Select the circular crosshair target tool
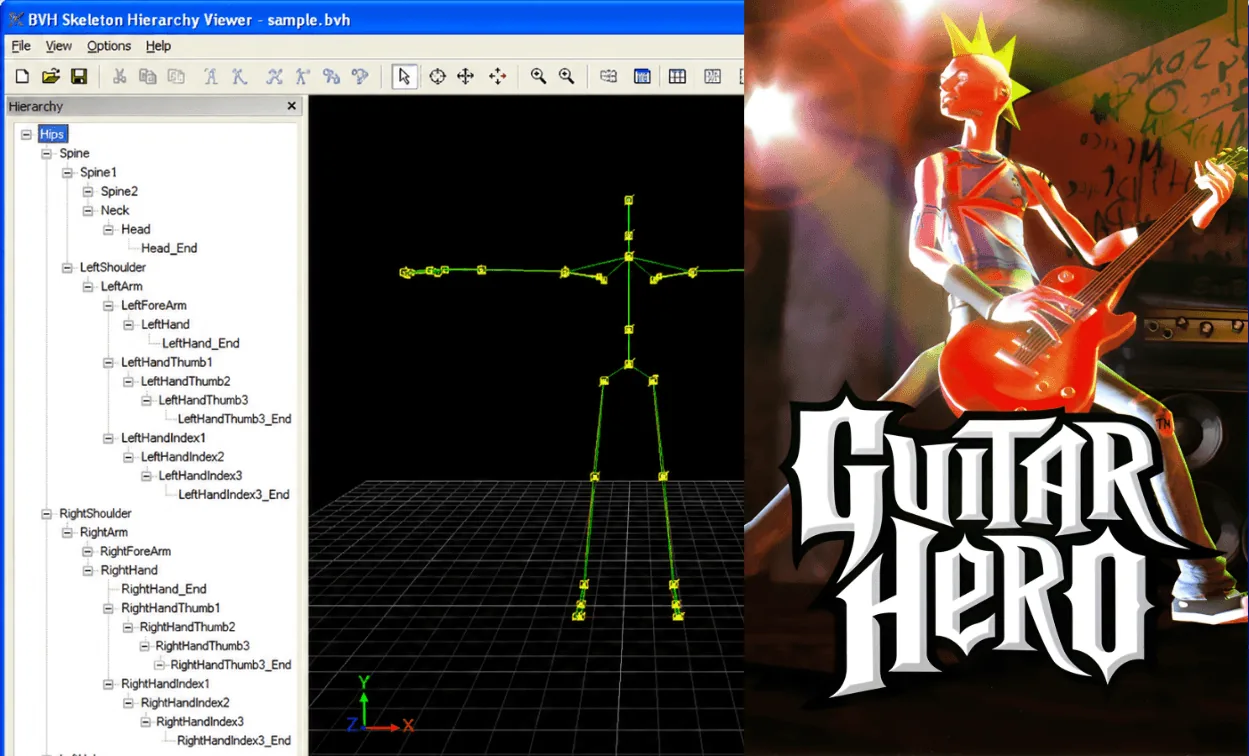1249x756 pixels. pos(437,76)
